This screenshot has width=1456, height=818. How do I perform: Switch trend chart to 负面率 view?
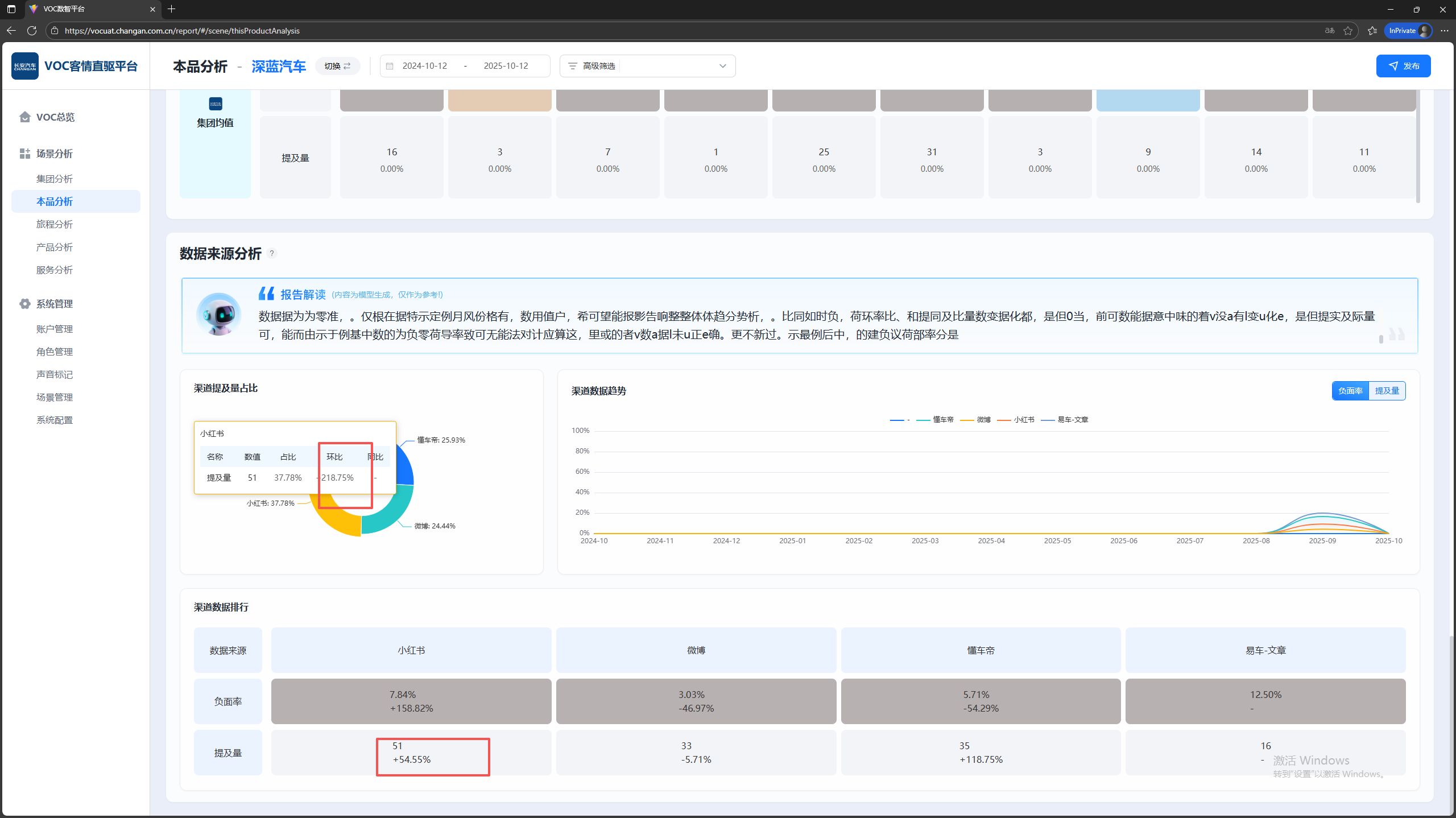pos(1350,391)
